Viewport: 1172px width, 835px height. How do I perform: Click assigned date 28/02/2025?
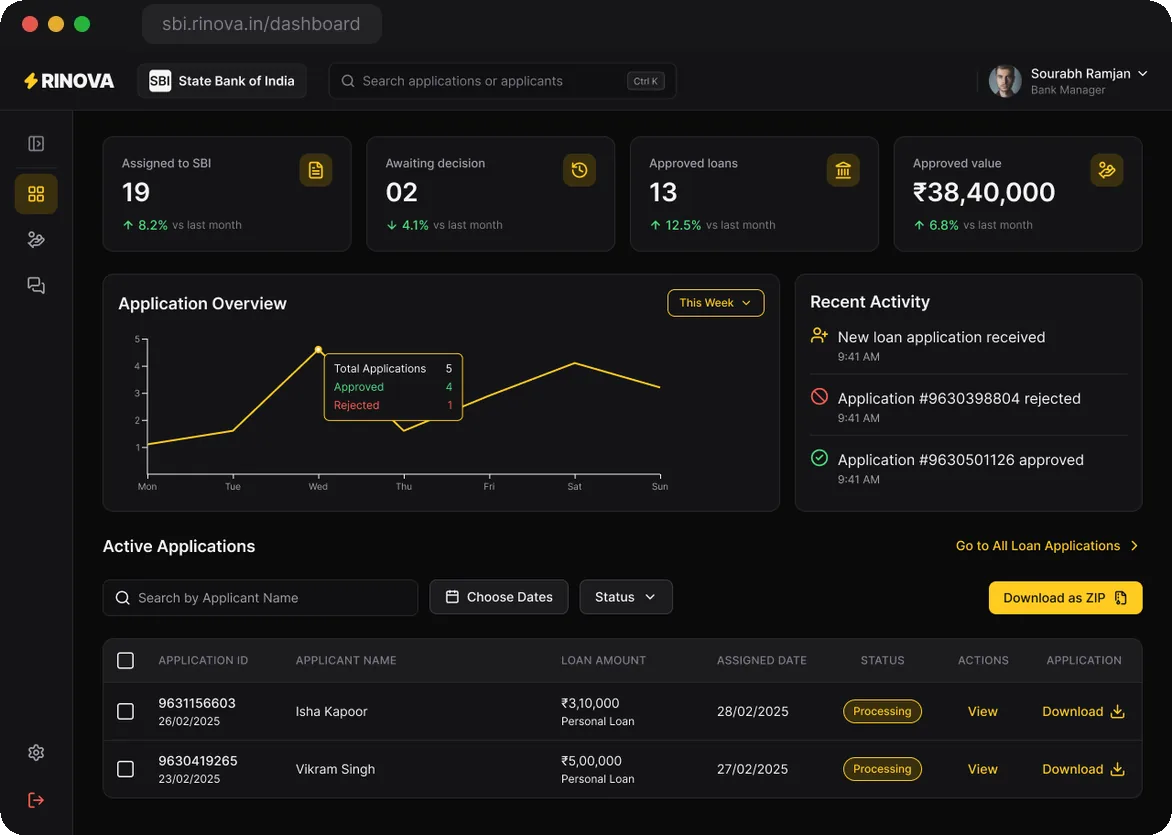tap(753, 712)
